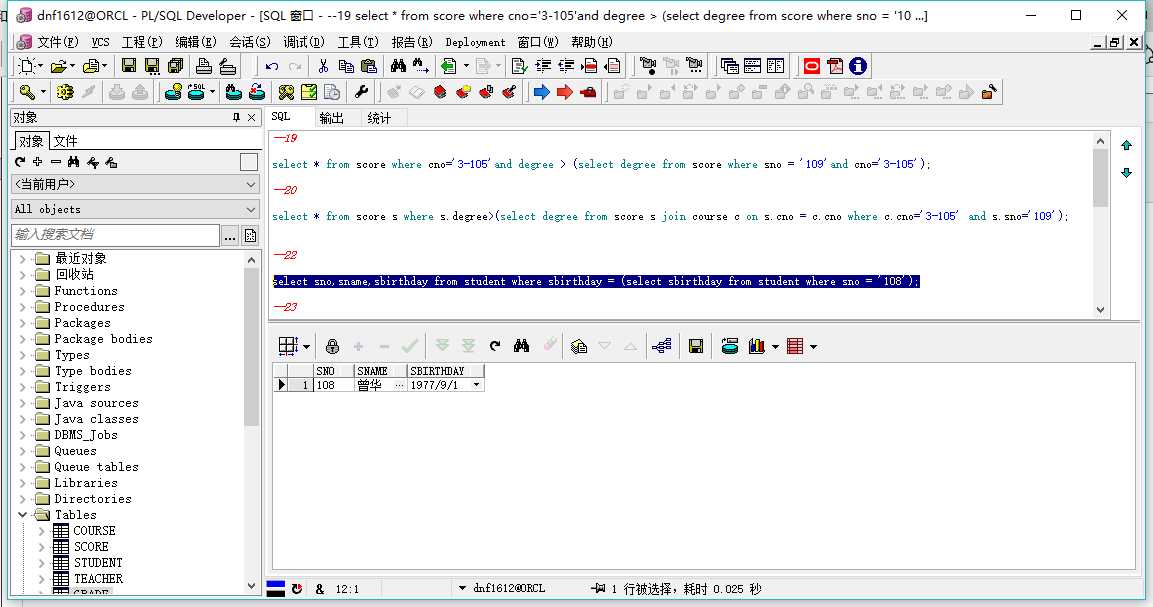The width and height of the screenshot is (1153, 607).
Task: Click the PDF manual icon
Action: pyautogui.click(x=835, y=66)
